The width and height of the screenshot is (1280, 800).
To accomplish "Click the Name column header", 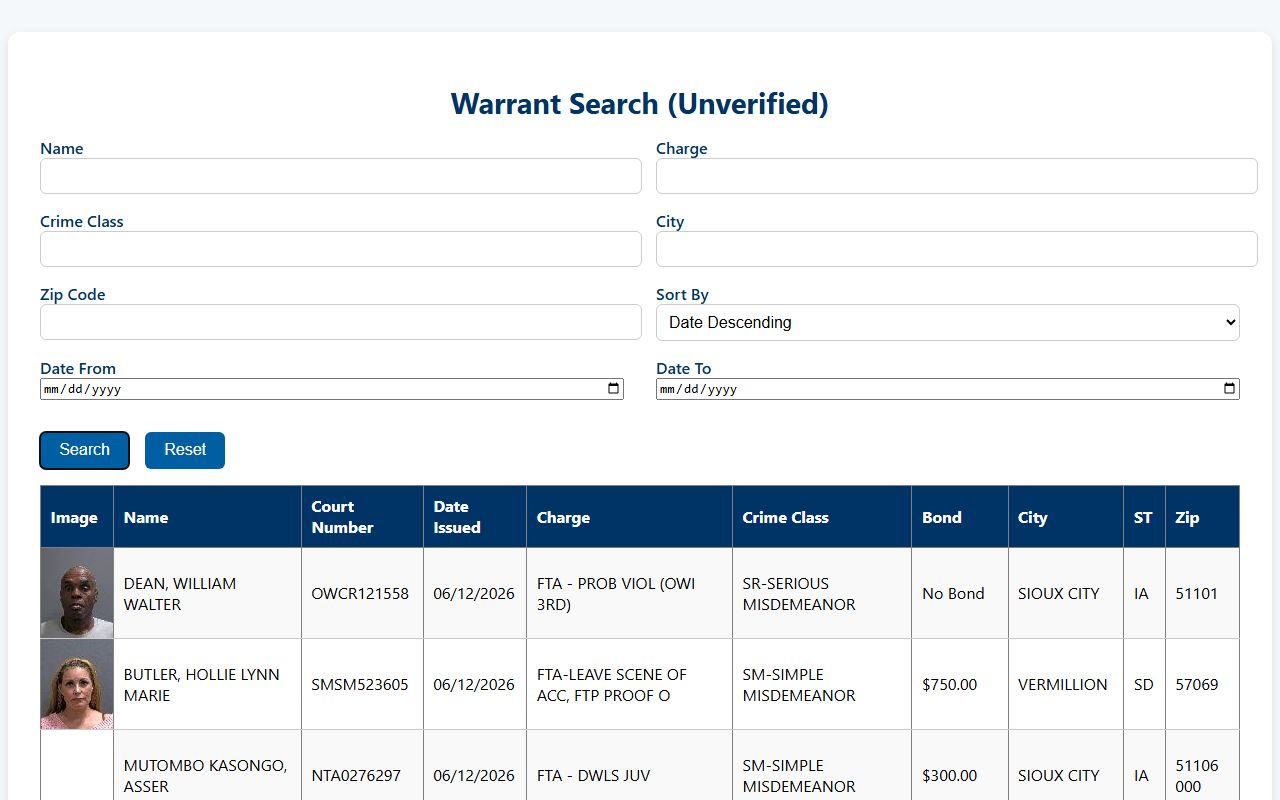I will pyautogui.click(x=207, y=517).
